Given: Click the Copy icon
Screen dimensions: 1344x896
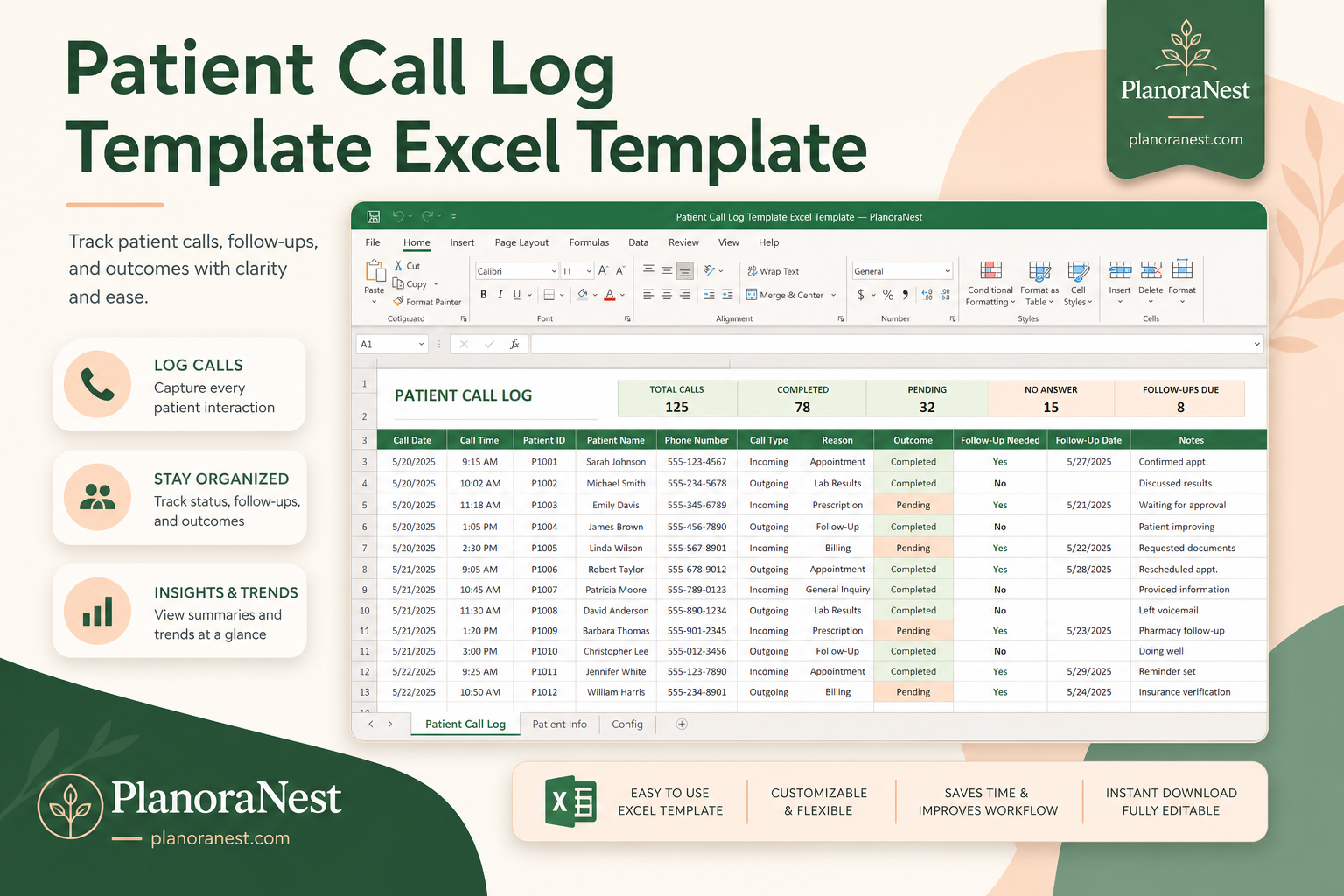Looking at the screenshot, I should 398,283.
